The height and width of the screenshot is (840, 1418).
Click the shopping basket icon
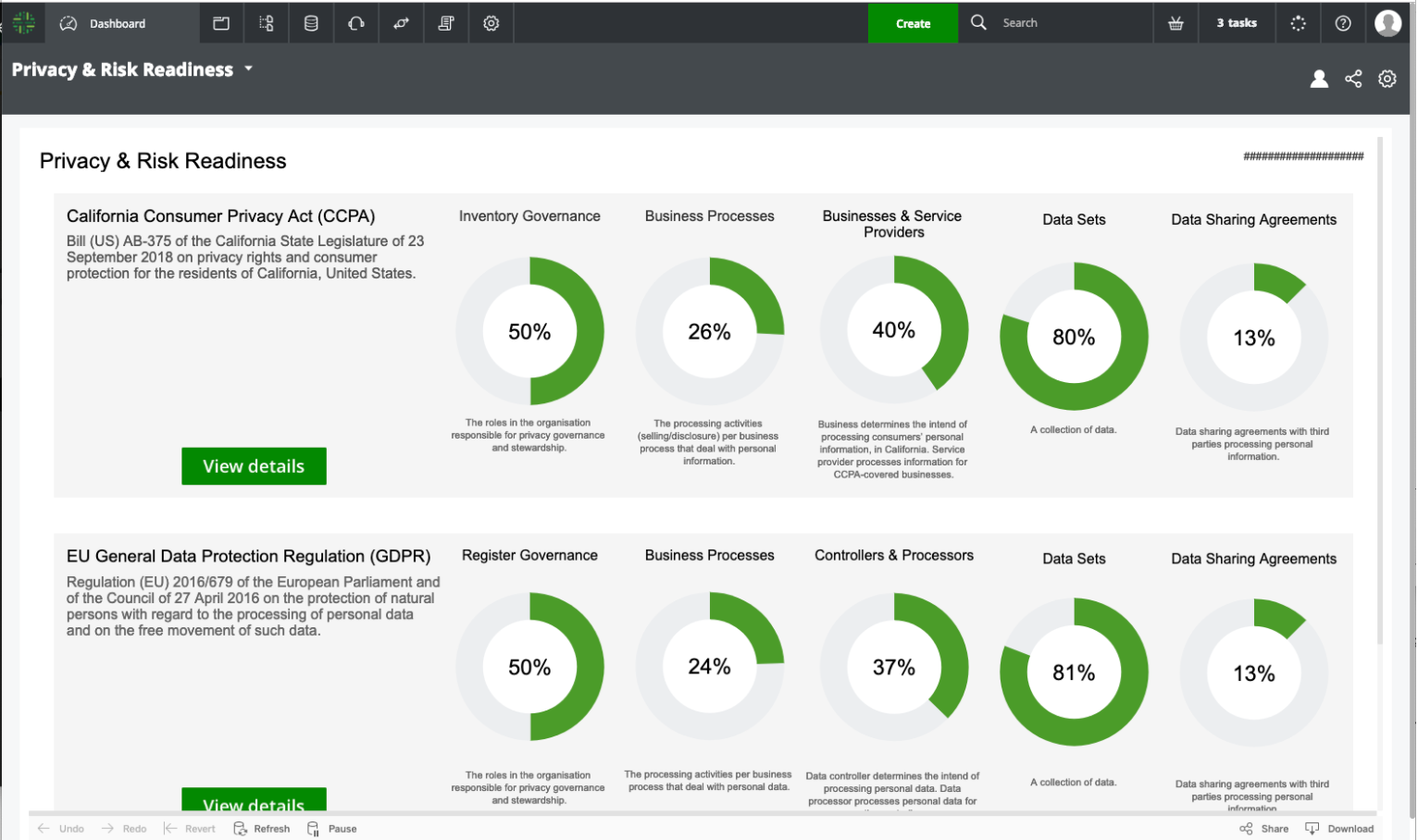(x=1175, y=23)
